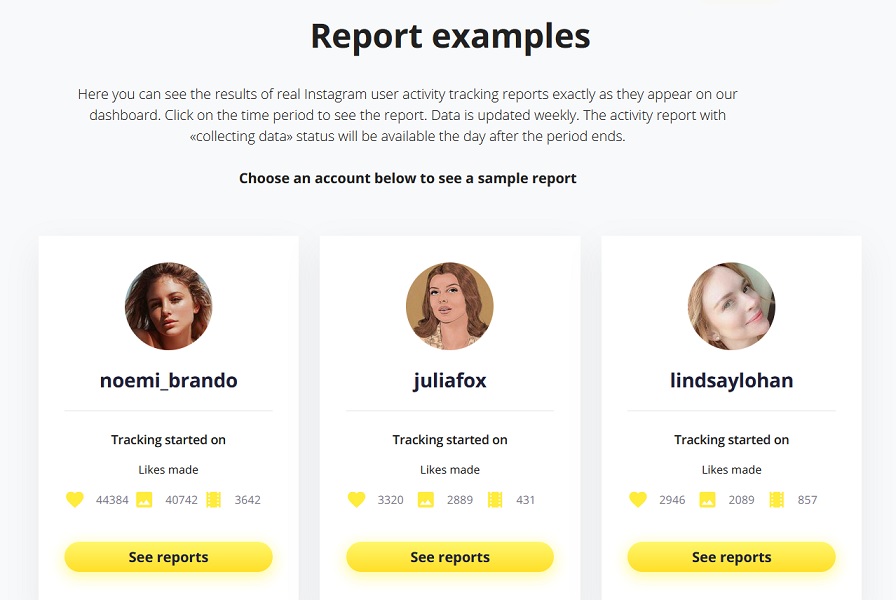The height and width of the screenshot is (600, 896).
Task: Click Tracking started on in noemi_brando's card
Action: point(168,439)
